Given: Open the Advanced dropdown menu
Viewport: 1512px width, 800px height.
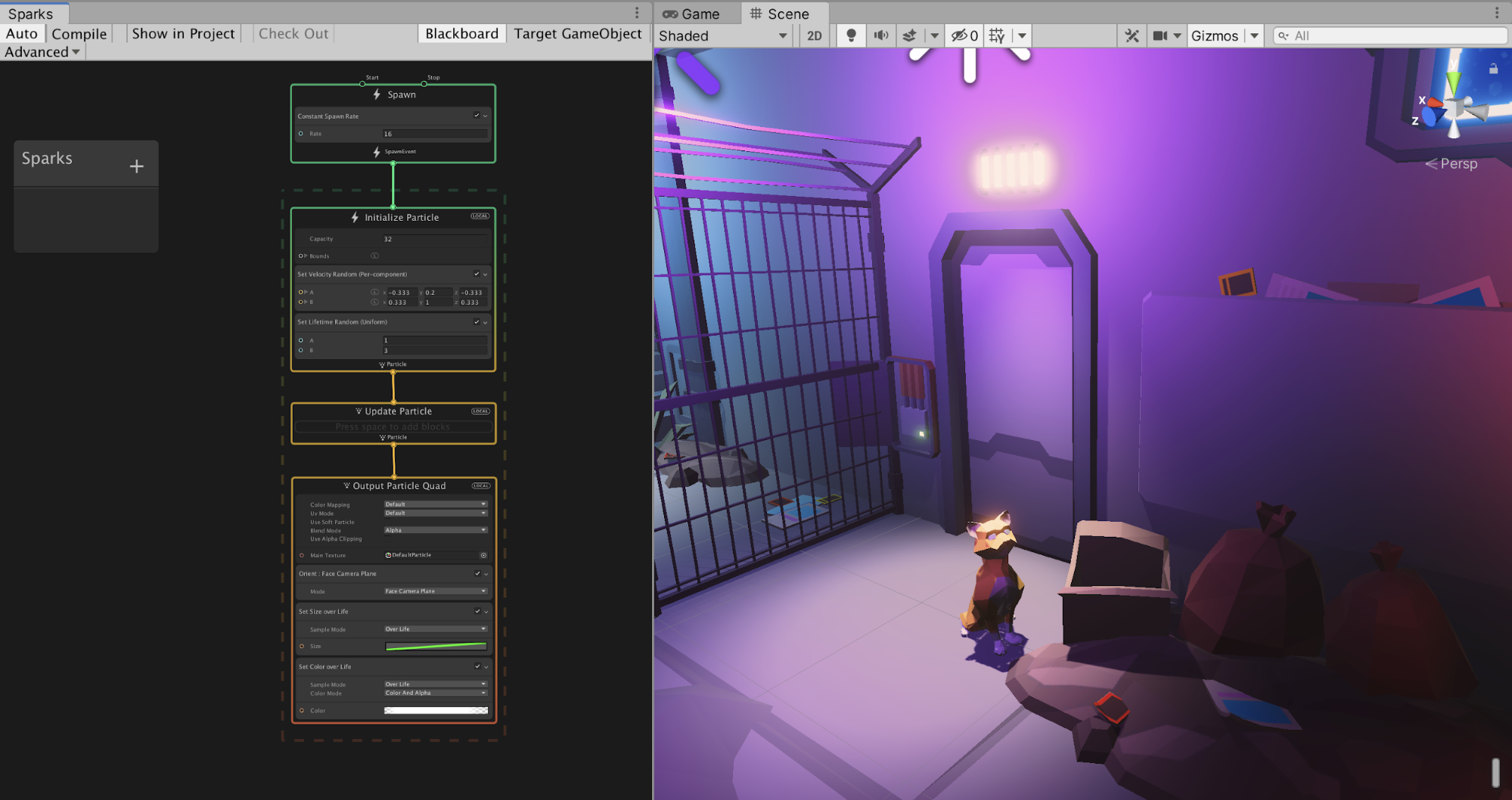Looking at the screenshot, I should pos(42,52).
